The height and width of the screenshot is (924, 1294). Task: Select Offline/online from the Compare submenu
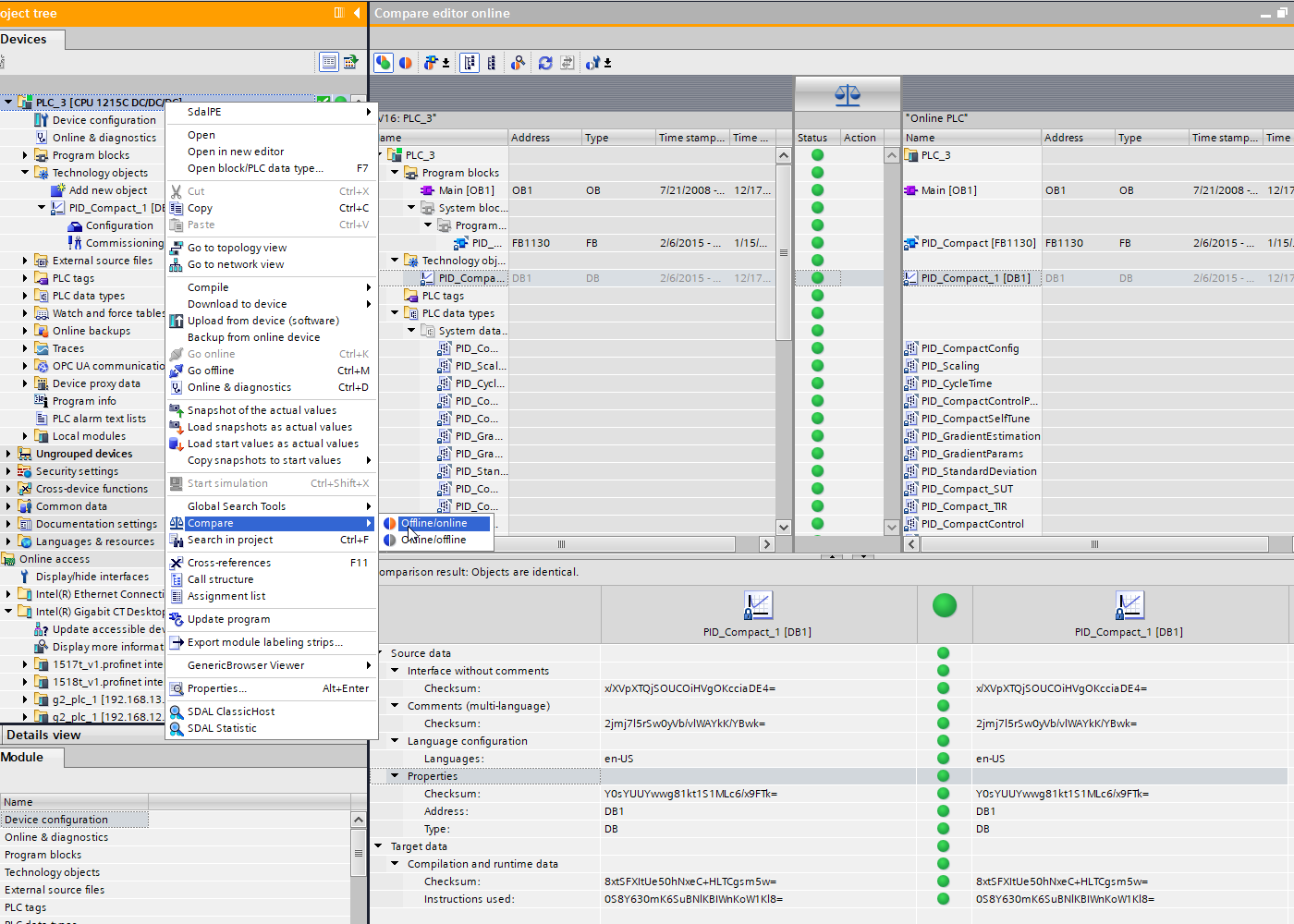433,523
